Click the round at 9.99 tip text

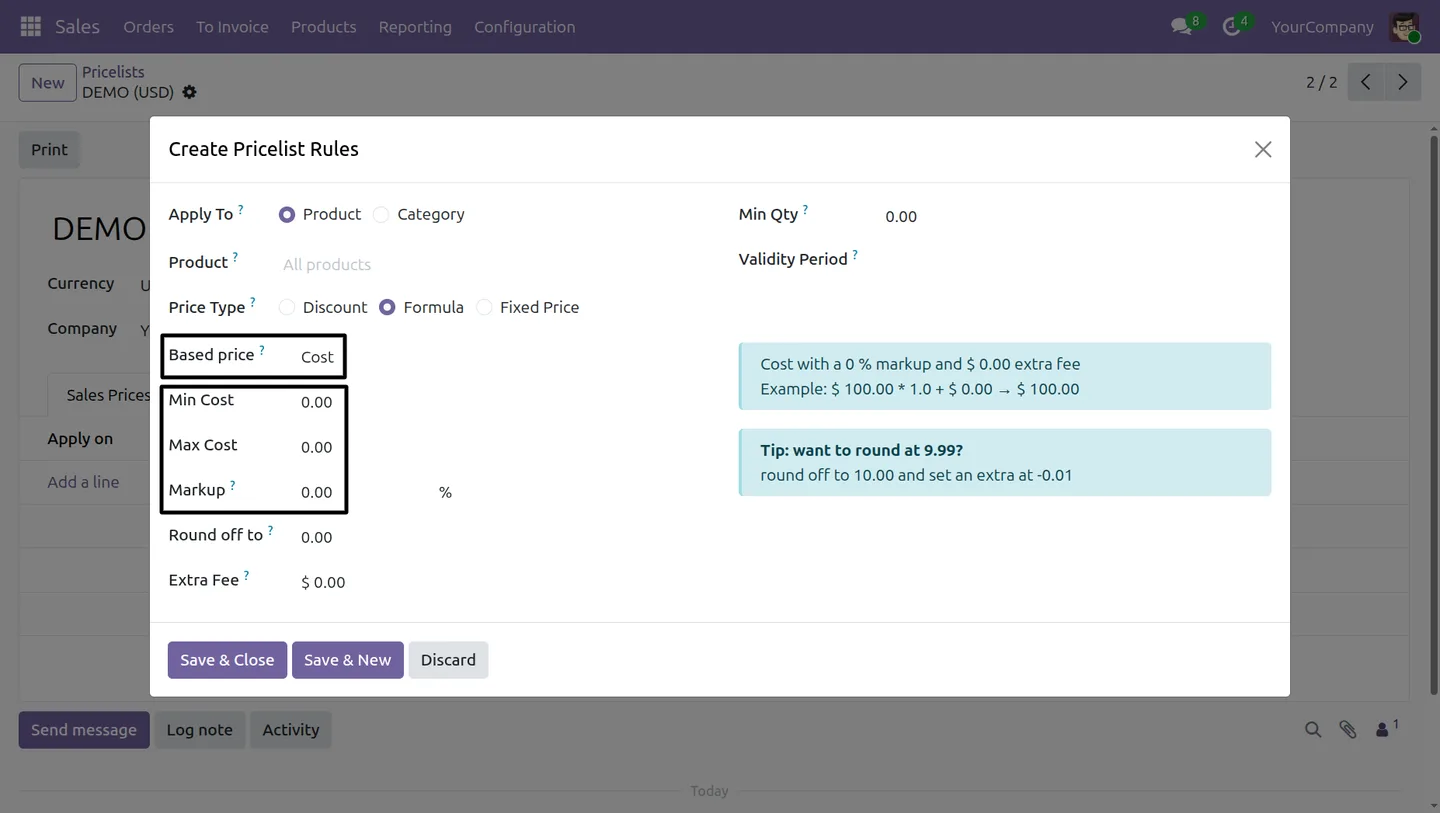click(862, 450)
